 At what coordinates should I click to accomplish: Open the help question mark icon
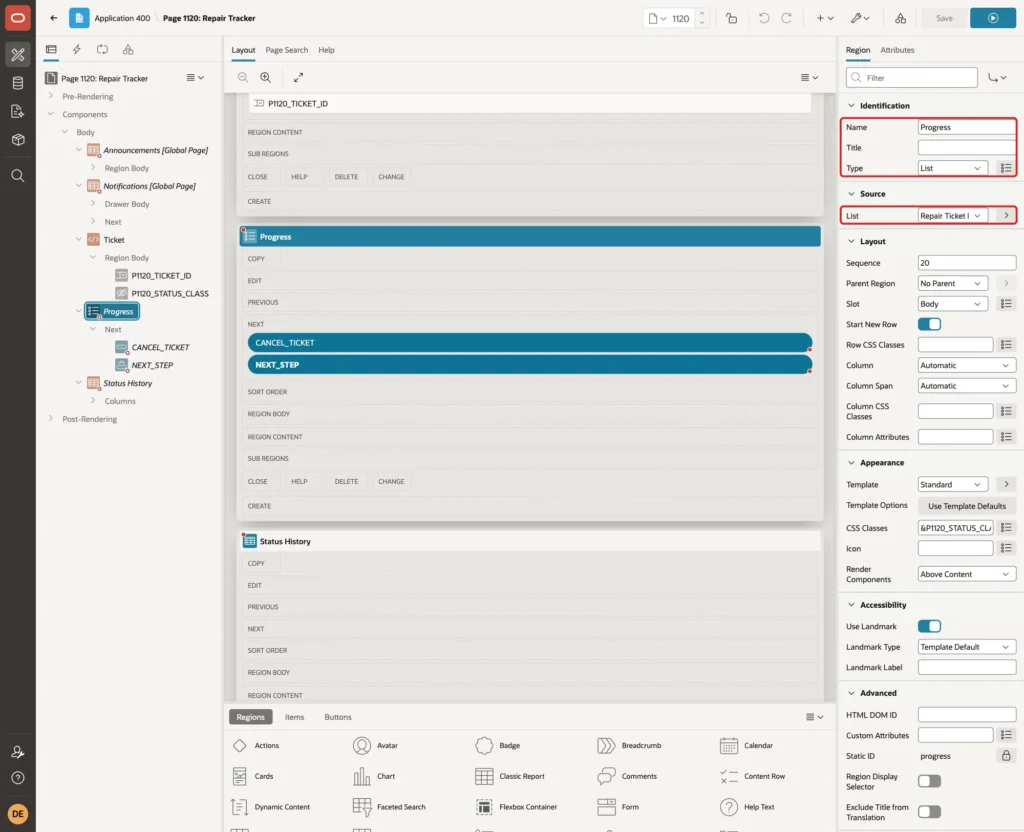pyautogui.click(x=18, y=778)
